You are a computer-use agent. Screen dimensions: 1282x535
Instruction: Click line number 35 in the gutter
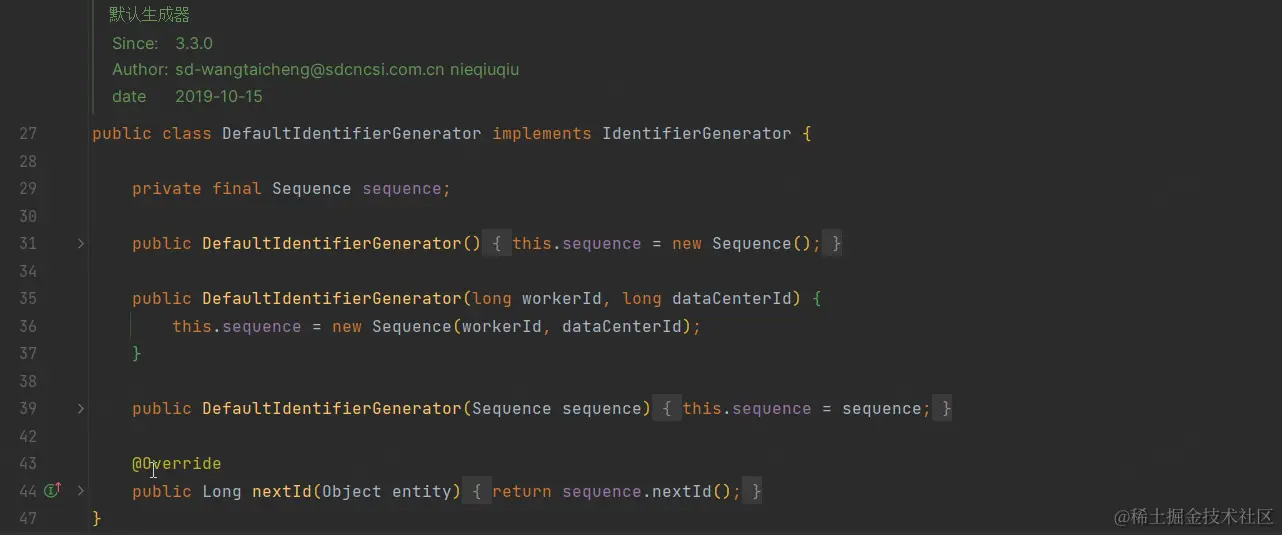pyautogui.click(x=28, y=298)
